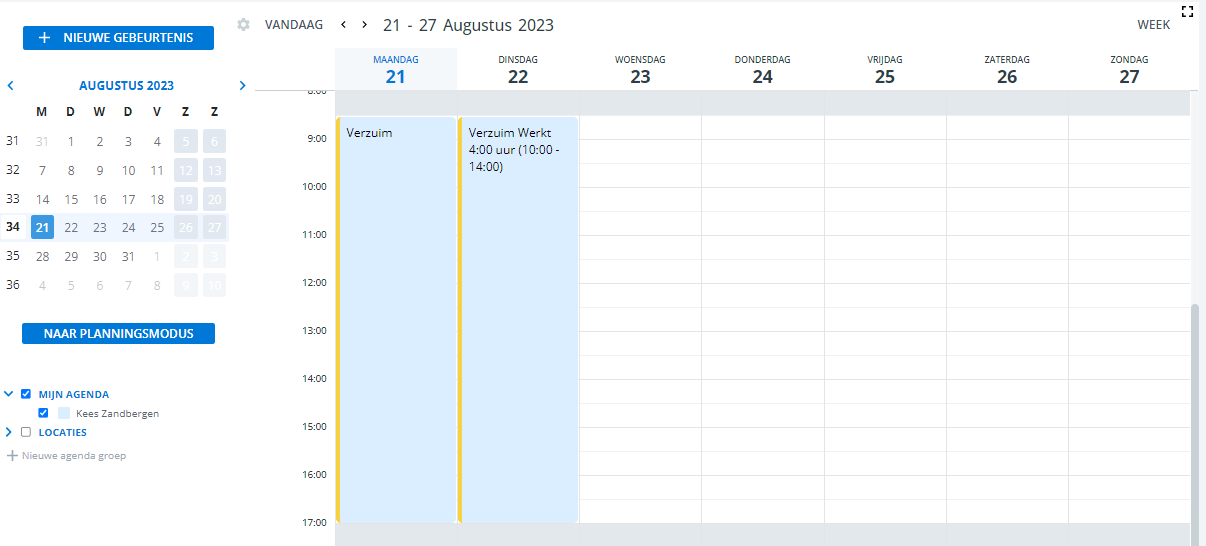Image resolution: width=1206 pixels, height=546 pixels.
Task: Jump to today with Vandaag button
Action: click(x=294, y=24)
